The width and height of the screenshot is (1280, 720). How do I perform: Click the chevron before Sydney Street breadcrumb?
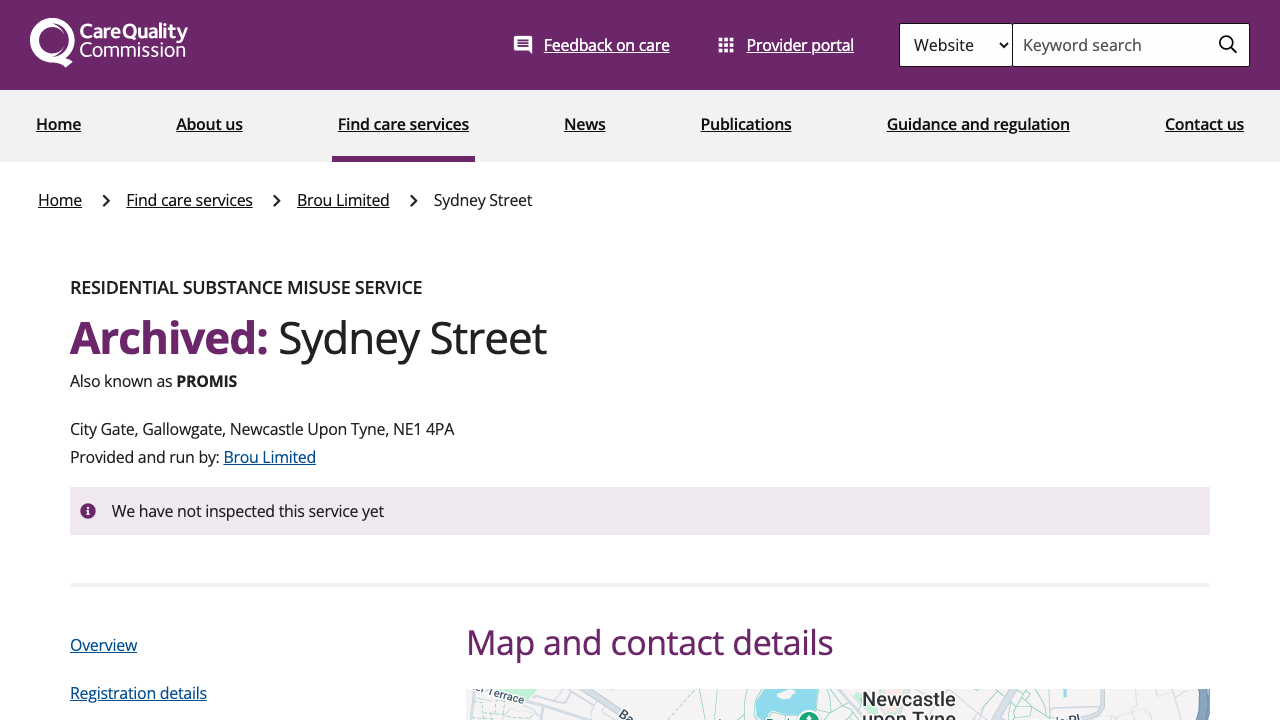tap(412, 201)
